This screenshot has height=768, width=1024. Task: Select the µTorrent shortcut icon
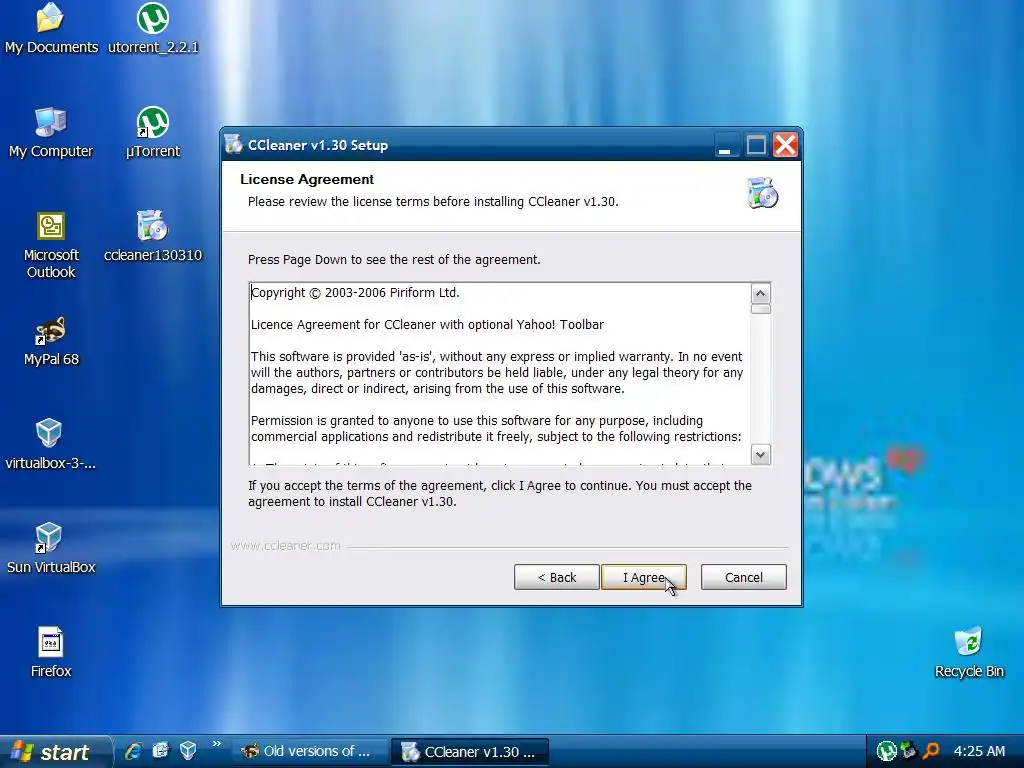[153, 133]
